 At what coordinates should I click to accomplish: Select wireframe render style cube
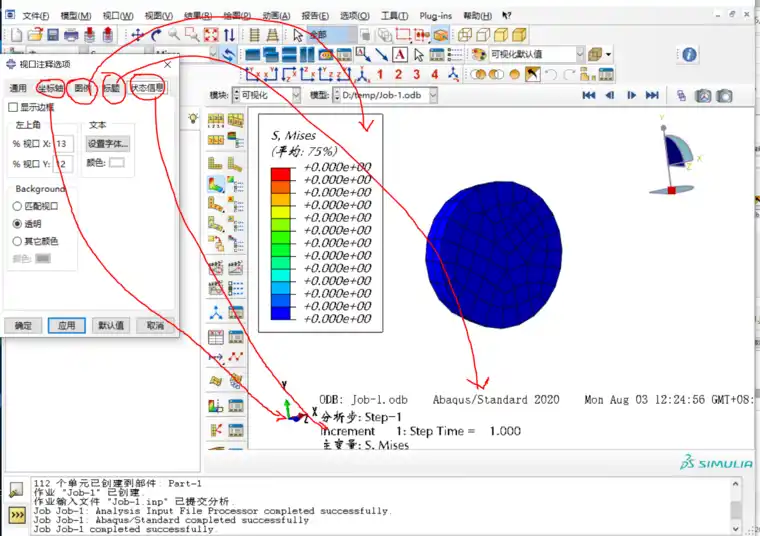tap(465, 35)
